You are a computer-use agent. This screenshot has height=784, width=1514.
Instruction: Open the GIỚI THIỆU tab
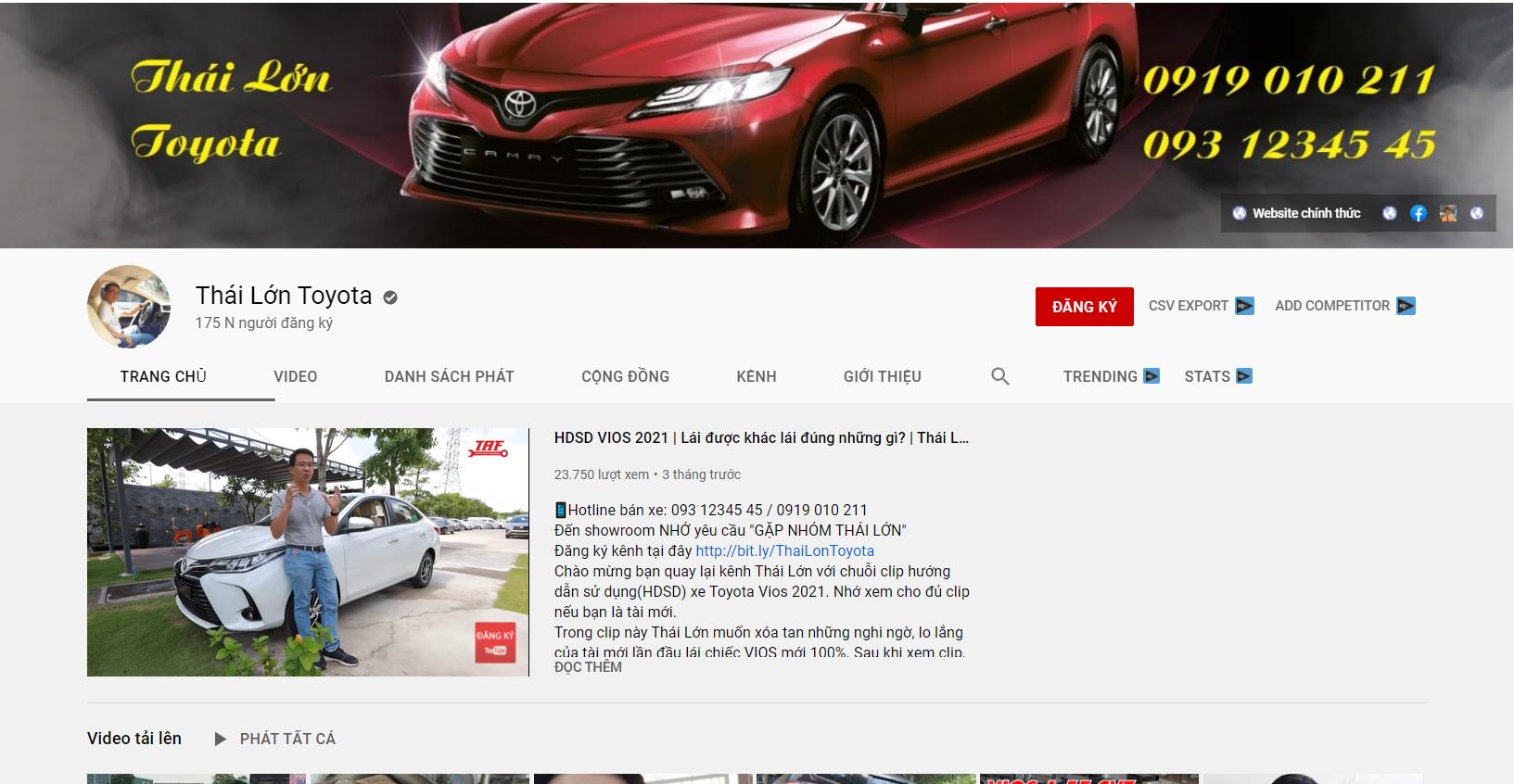[x=882, y=376]
